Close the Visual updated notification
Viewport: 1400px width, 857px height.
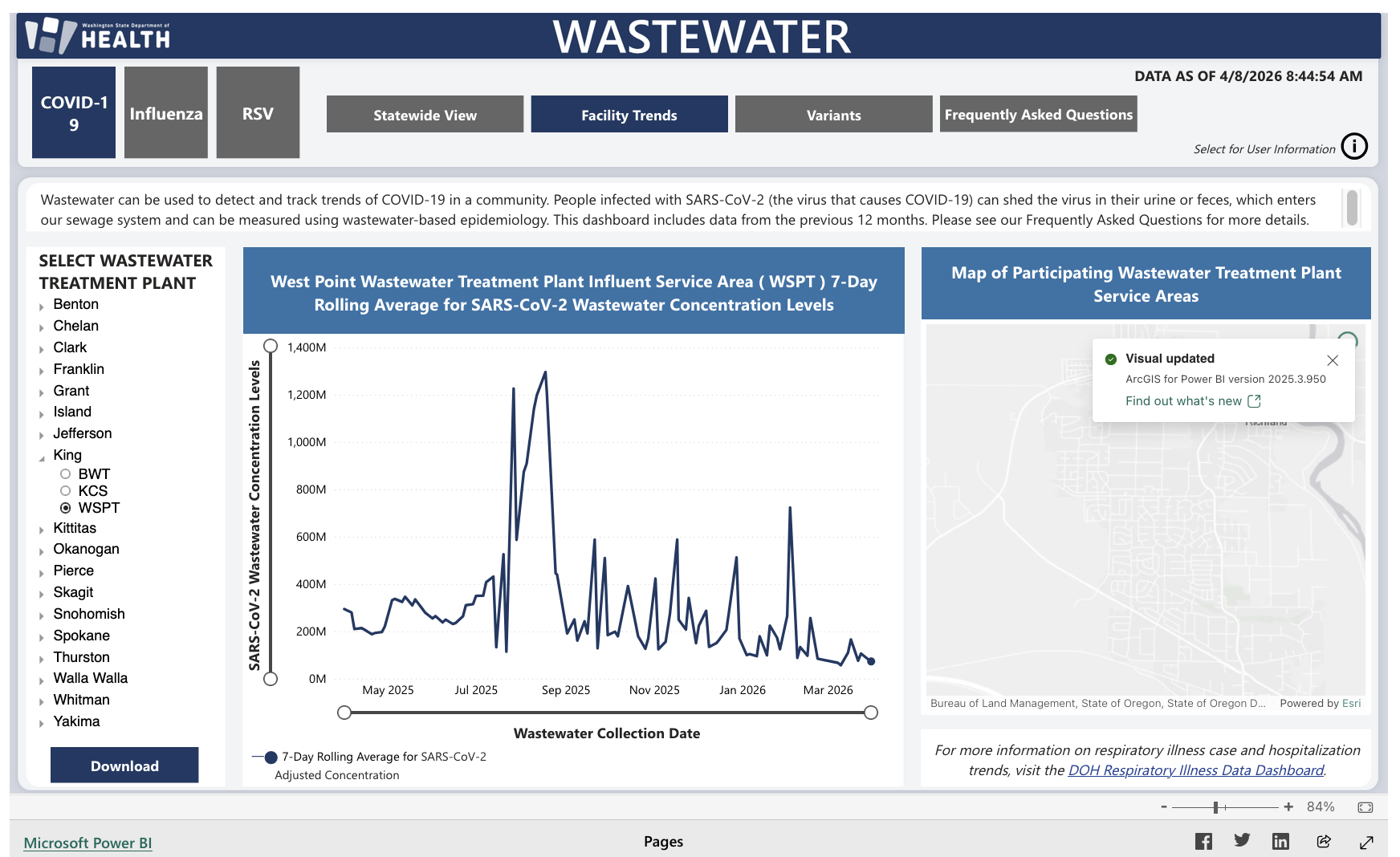1333,360
